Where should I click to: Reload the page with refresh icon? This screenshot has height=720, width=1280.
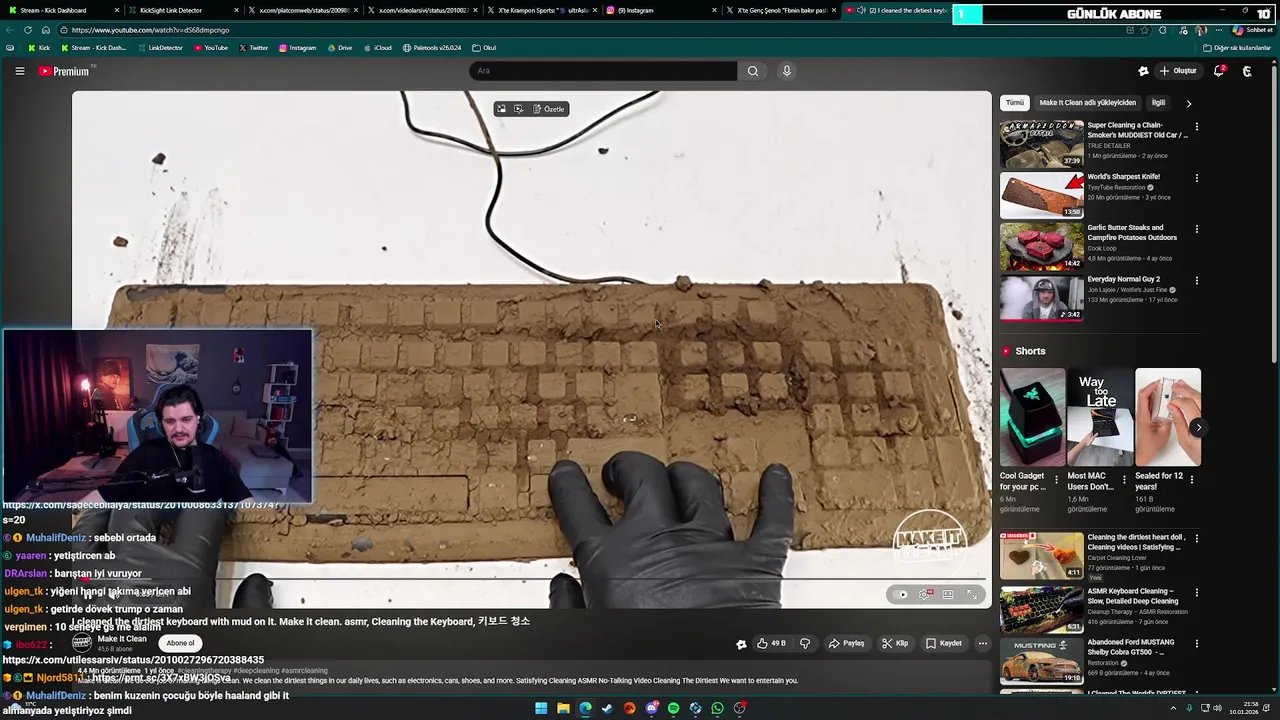click(x=28, y=30)
